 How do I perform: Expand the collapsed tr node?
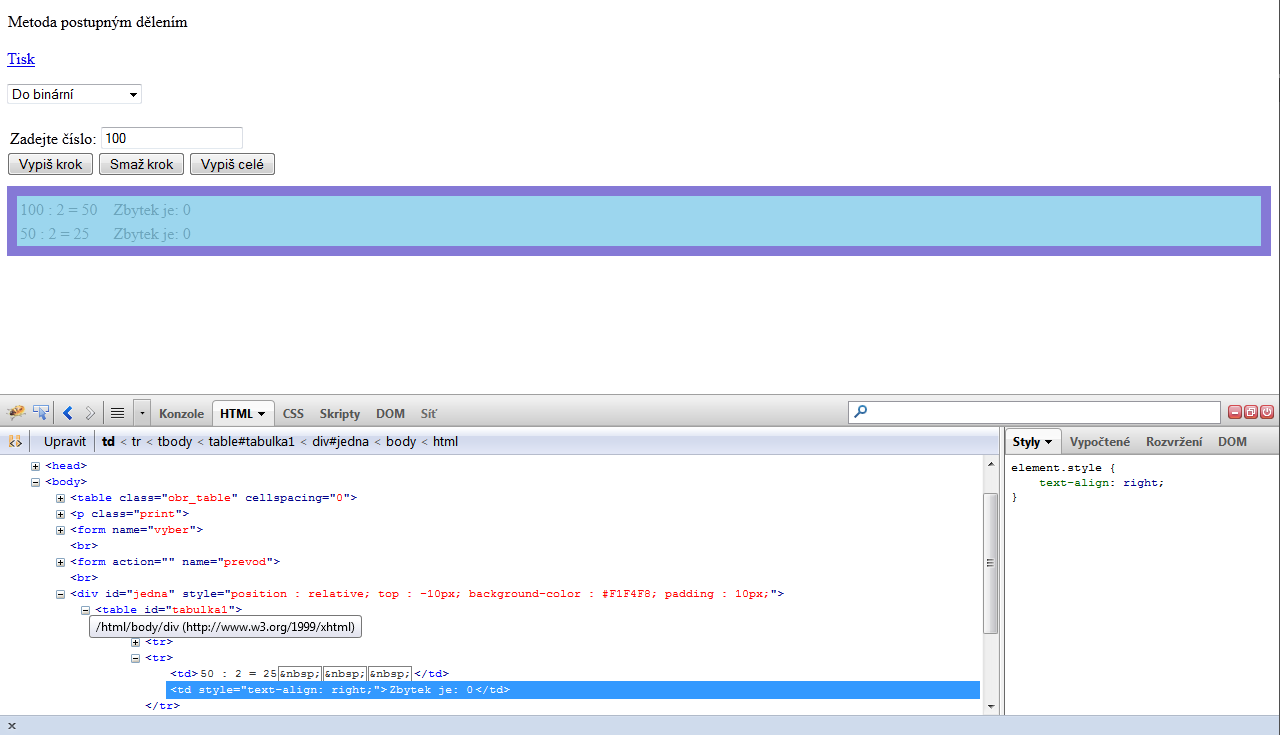tap(136, 642)
